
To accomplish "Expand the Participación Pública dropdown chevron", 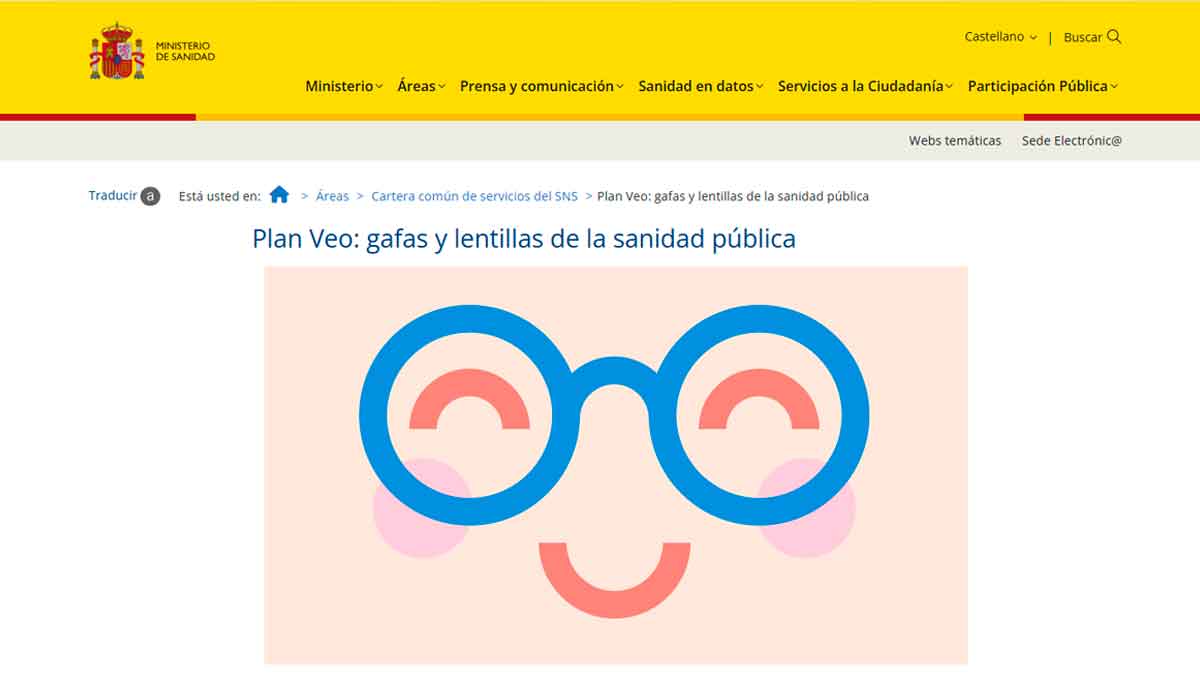I will pos(1112,87).
